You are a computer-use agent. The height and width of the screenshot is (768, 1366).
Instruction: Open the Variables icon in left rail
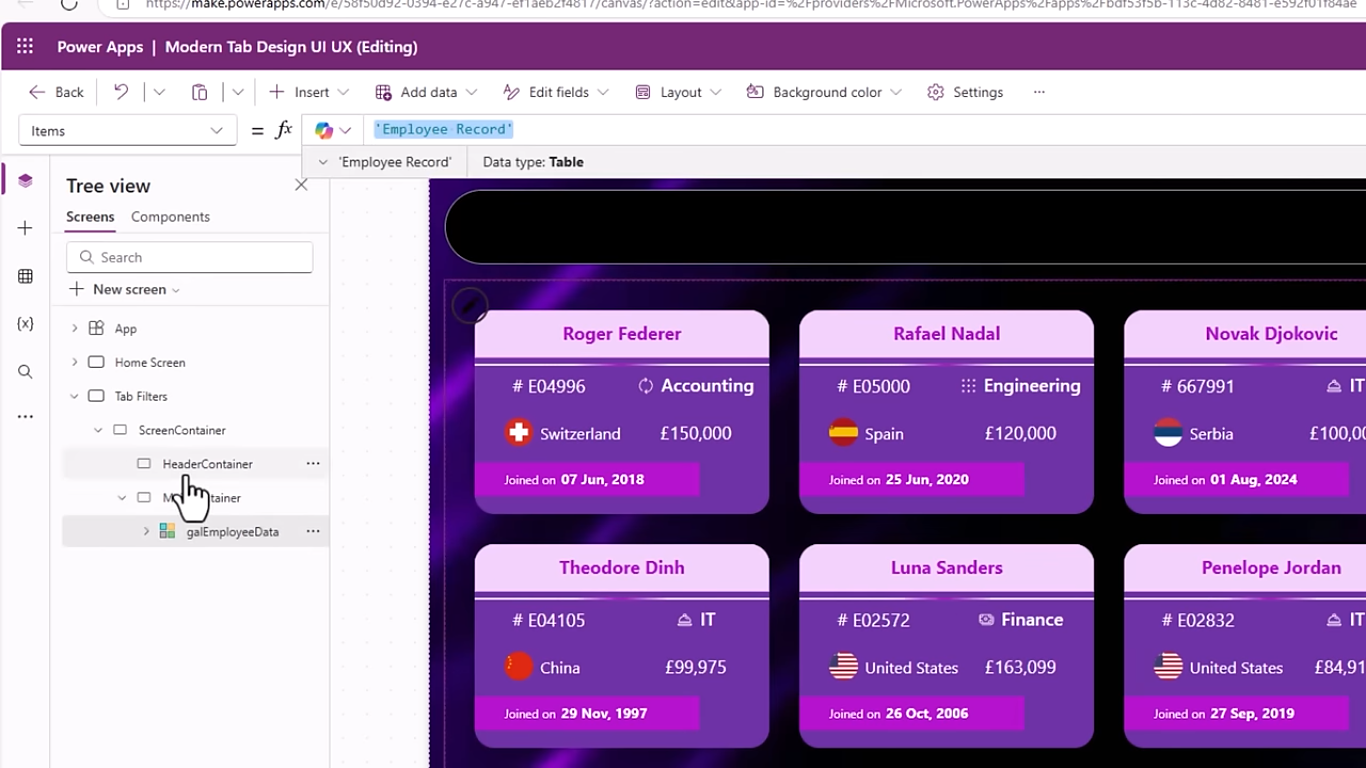tap(25, 324)
